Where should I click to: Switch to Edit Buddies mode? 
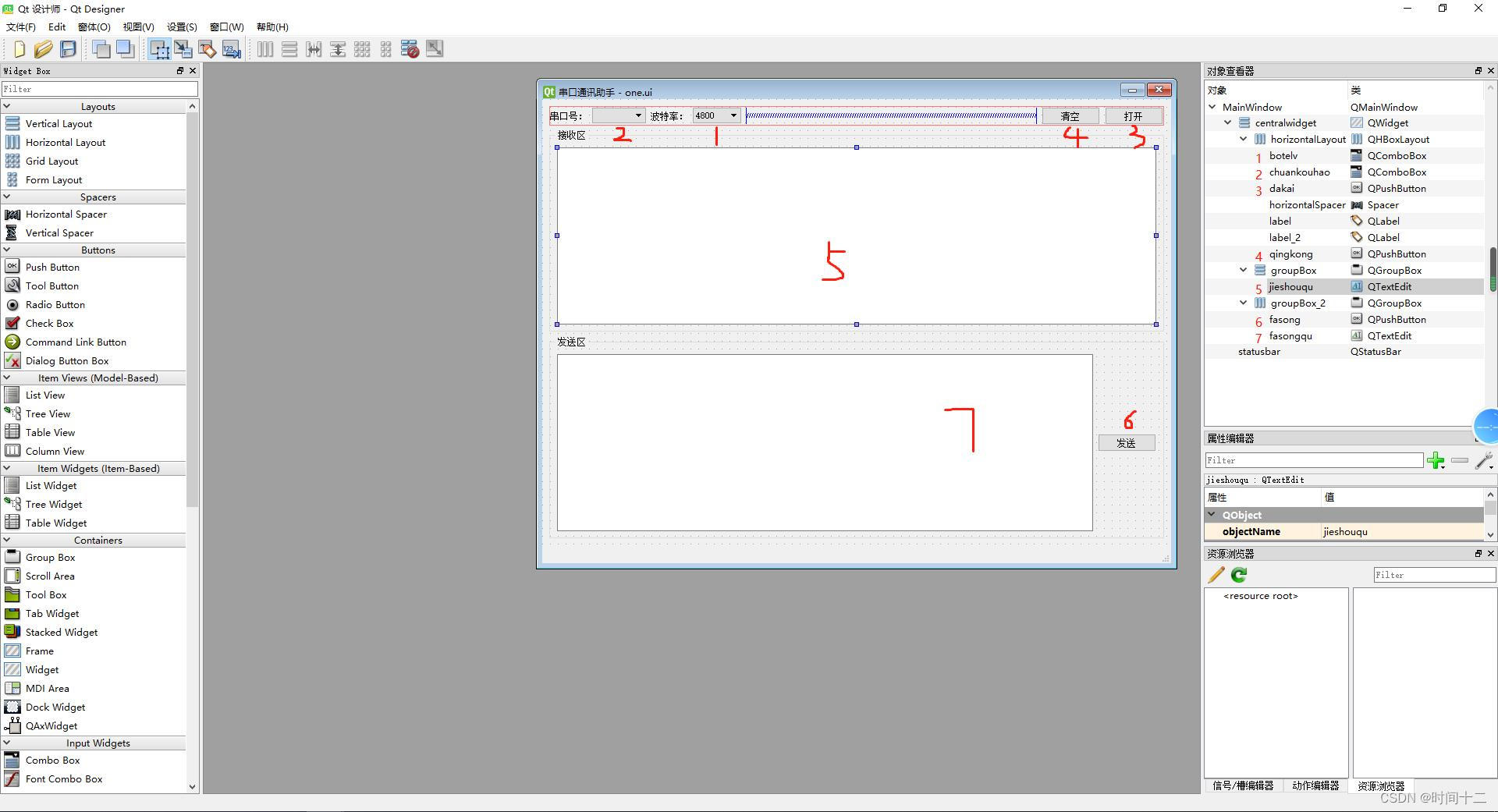tap(208, 49)
